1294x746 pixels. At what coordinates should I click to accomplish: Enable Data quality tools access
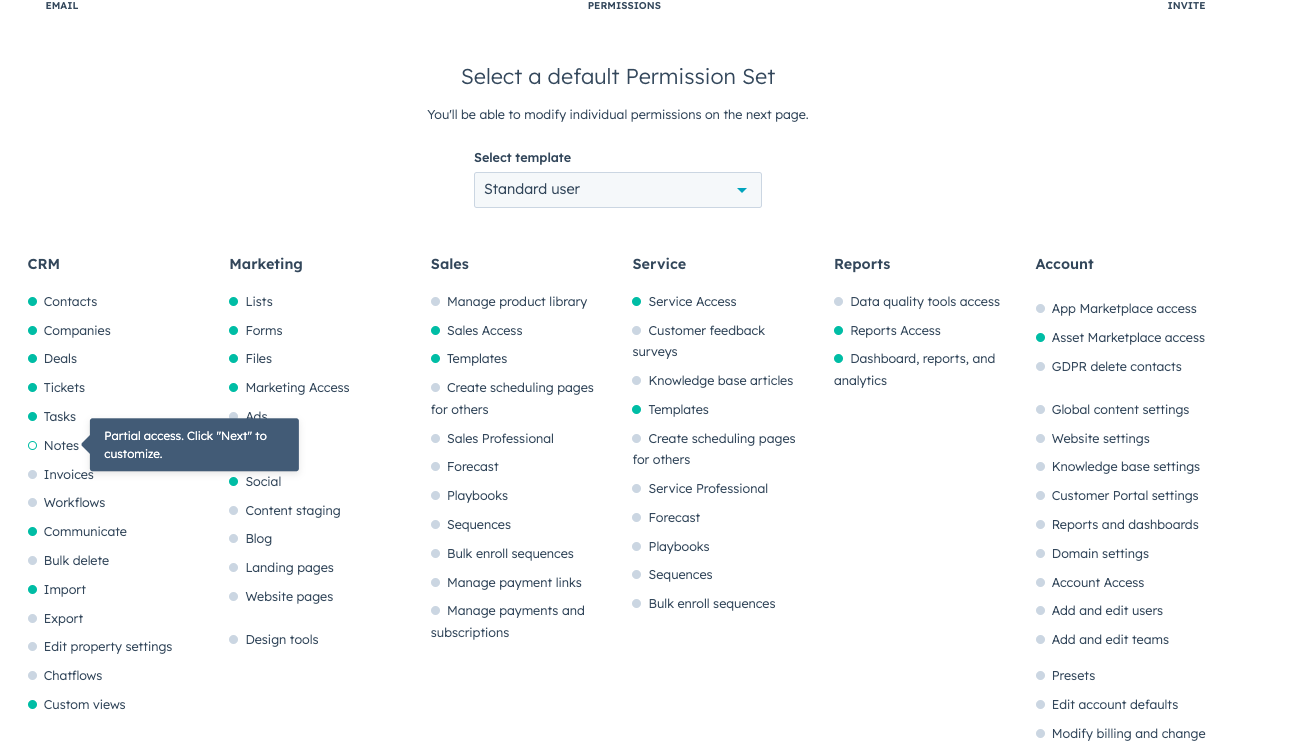(x=838, y=301)
